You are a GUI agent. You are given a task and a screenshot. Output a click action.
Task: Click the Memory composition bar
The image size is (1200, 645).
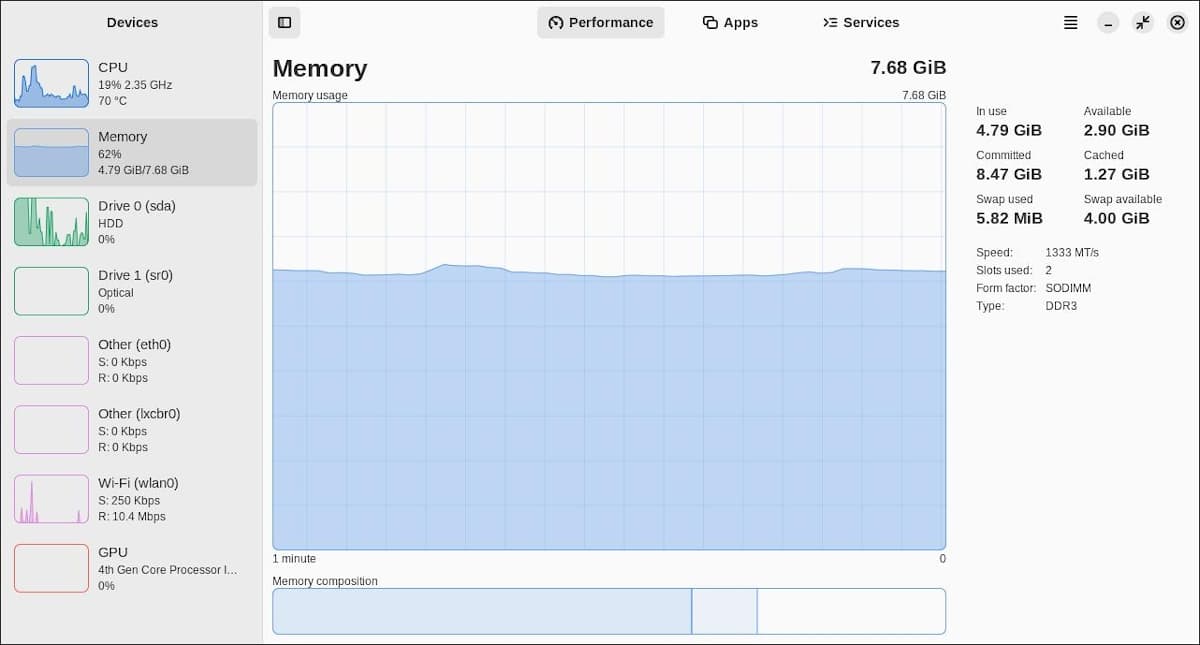click(608, 611)
